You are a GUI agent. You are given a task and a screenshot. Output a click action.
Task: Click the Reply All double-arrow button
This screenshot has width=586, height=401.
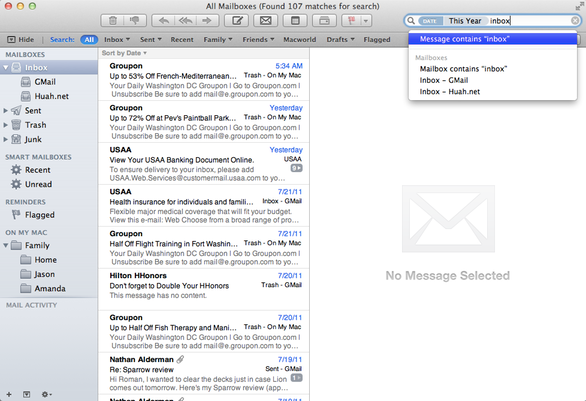click(185, 21)
